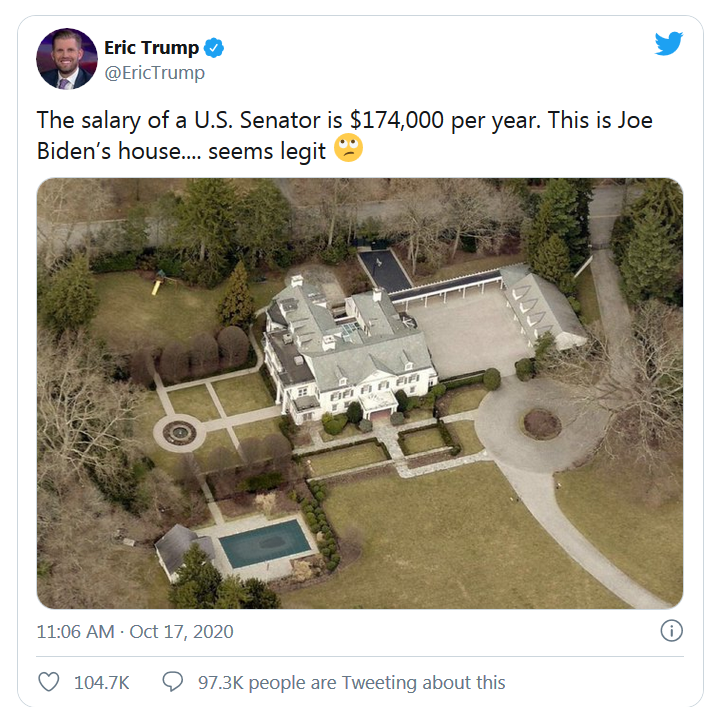Click the blue verified badge
This screenshot has height=713, width=704.
click(214, 48)
